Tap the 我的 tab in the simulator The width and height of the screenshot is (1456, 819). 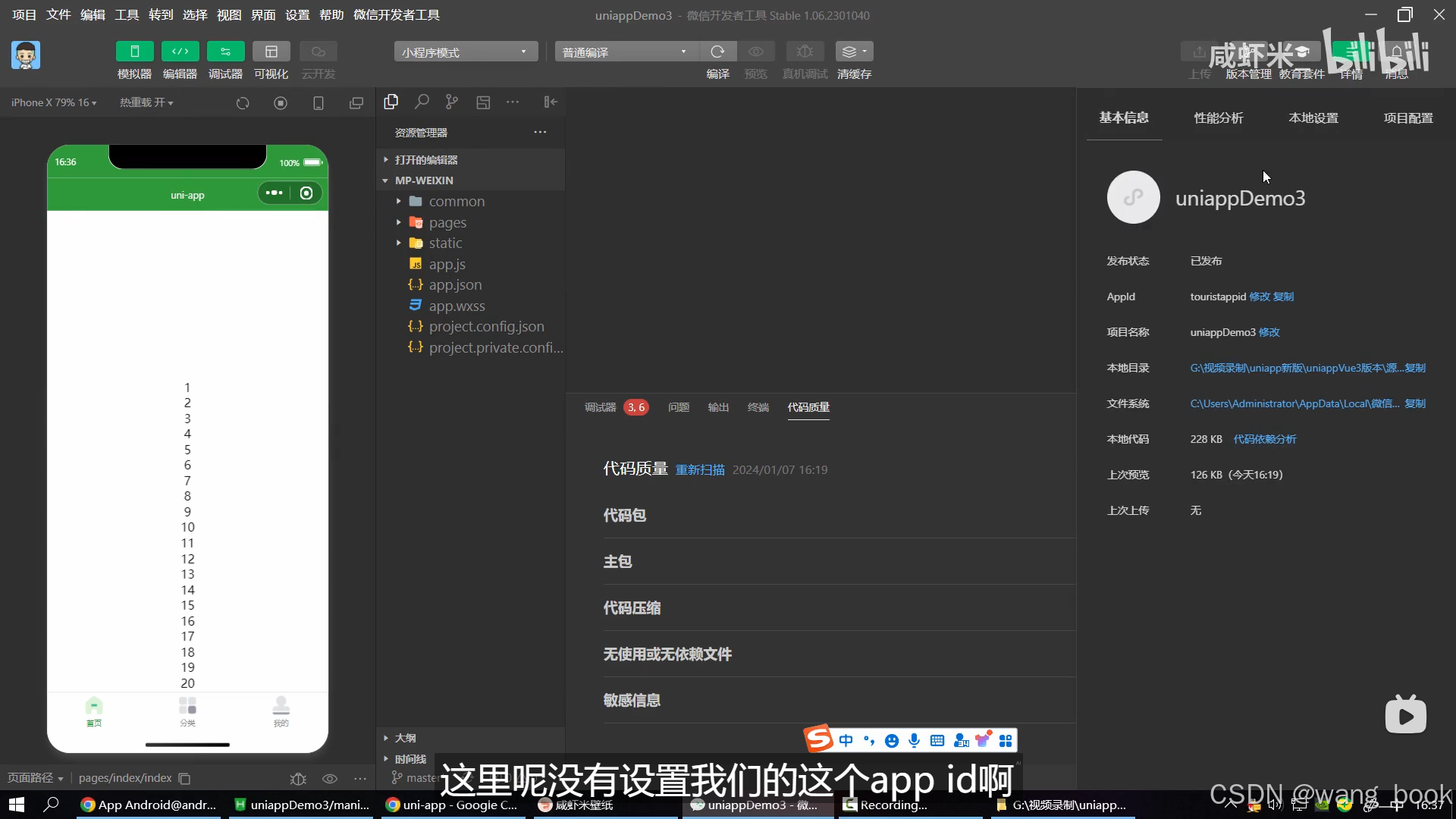click(281, 712)
